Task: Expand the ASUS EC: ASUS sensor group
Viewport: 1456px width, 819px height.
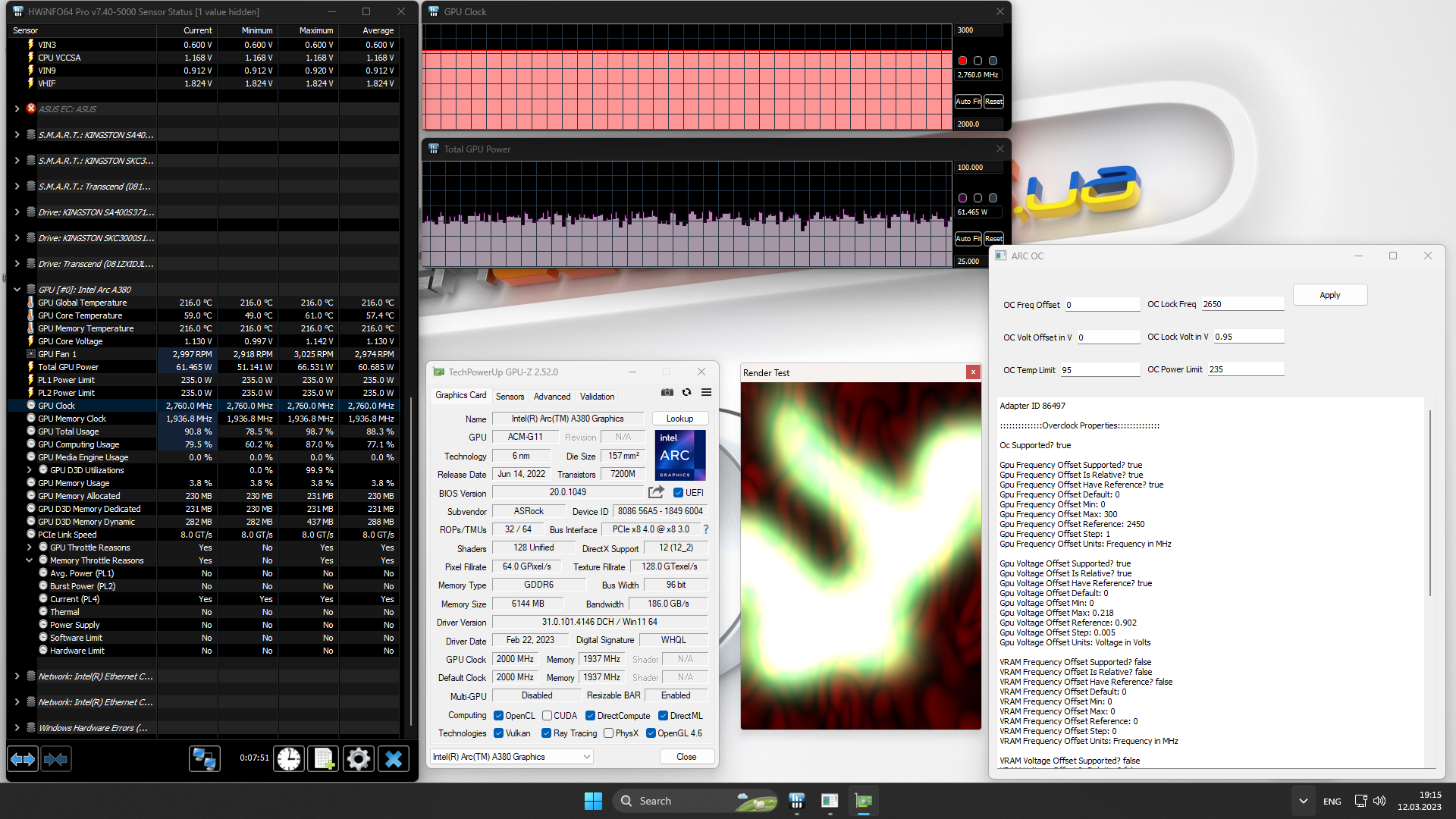Action: tap(17, 109)
